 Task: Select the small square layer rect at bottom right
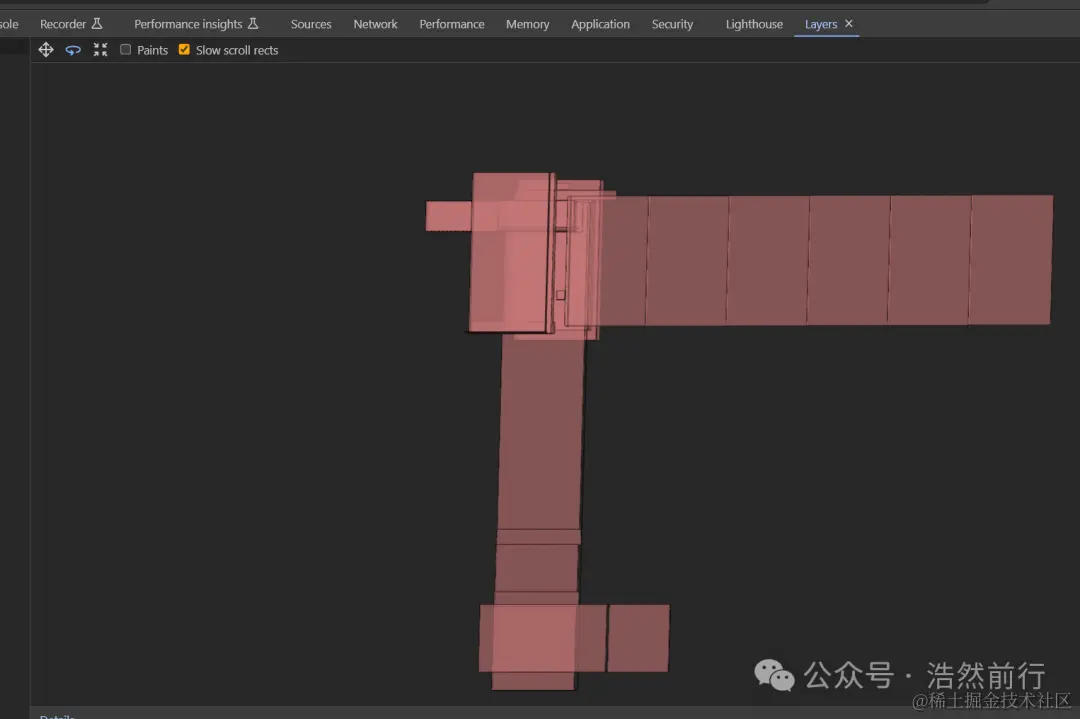pyautogui.click(x=638, y=638)
